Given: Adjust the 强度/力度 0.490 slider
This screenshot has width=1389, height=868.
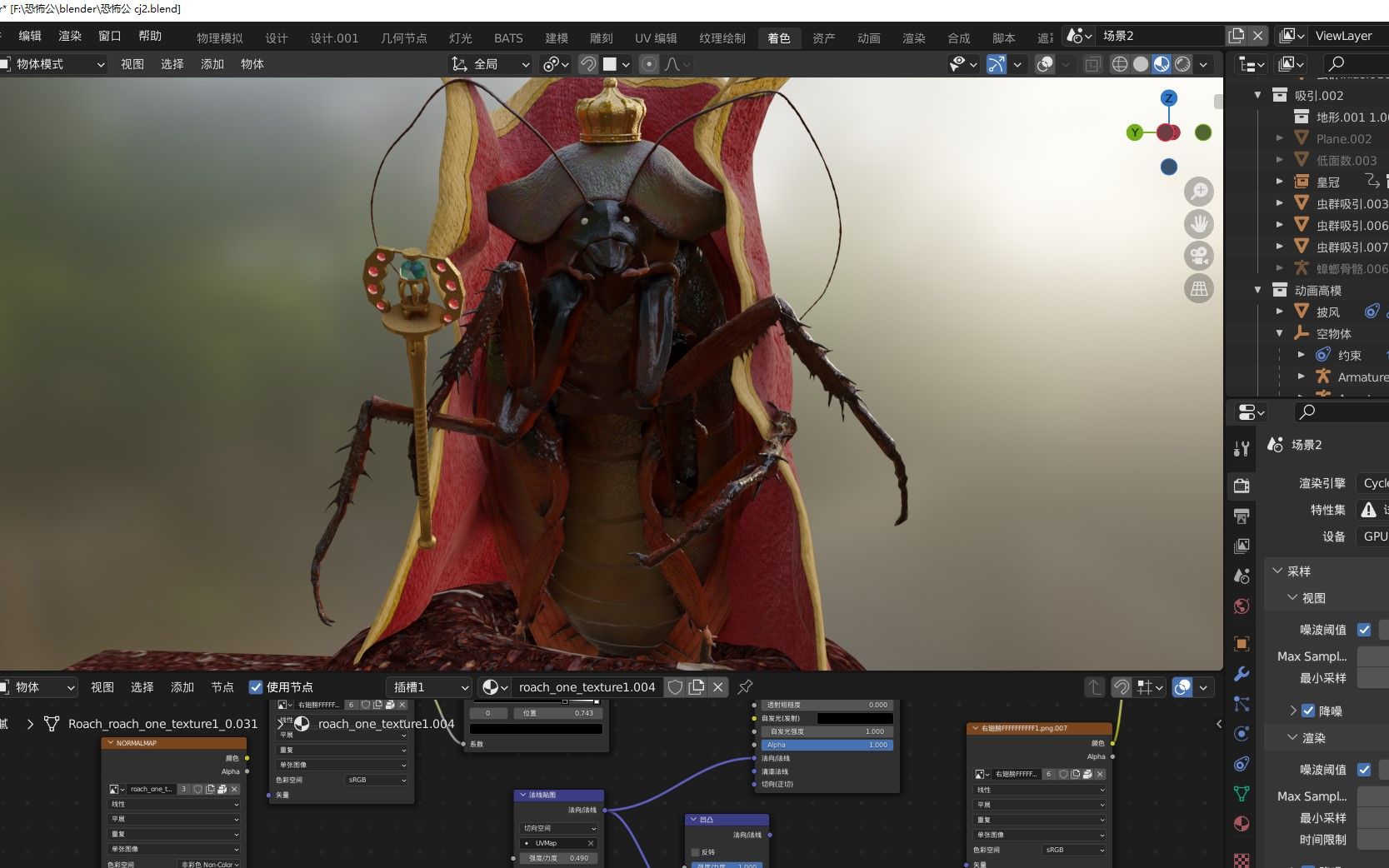Looking at the screenshot, I should pyautogui.click(x=559, y=858).
